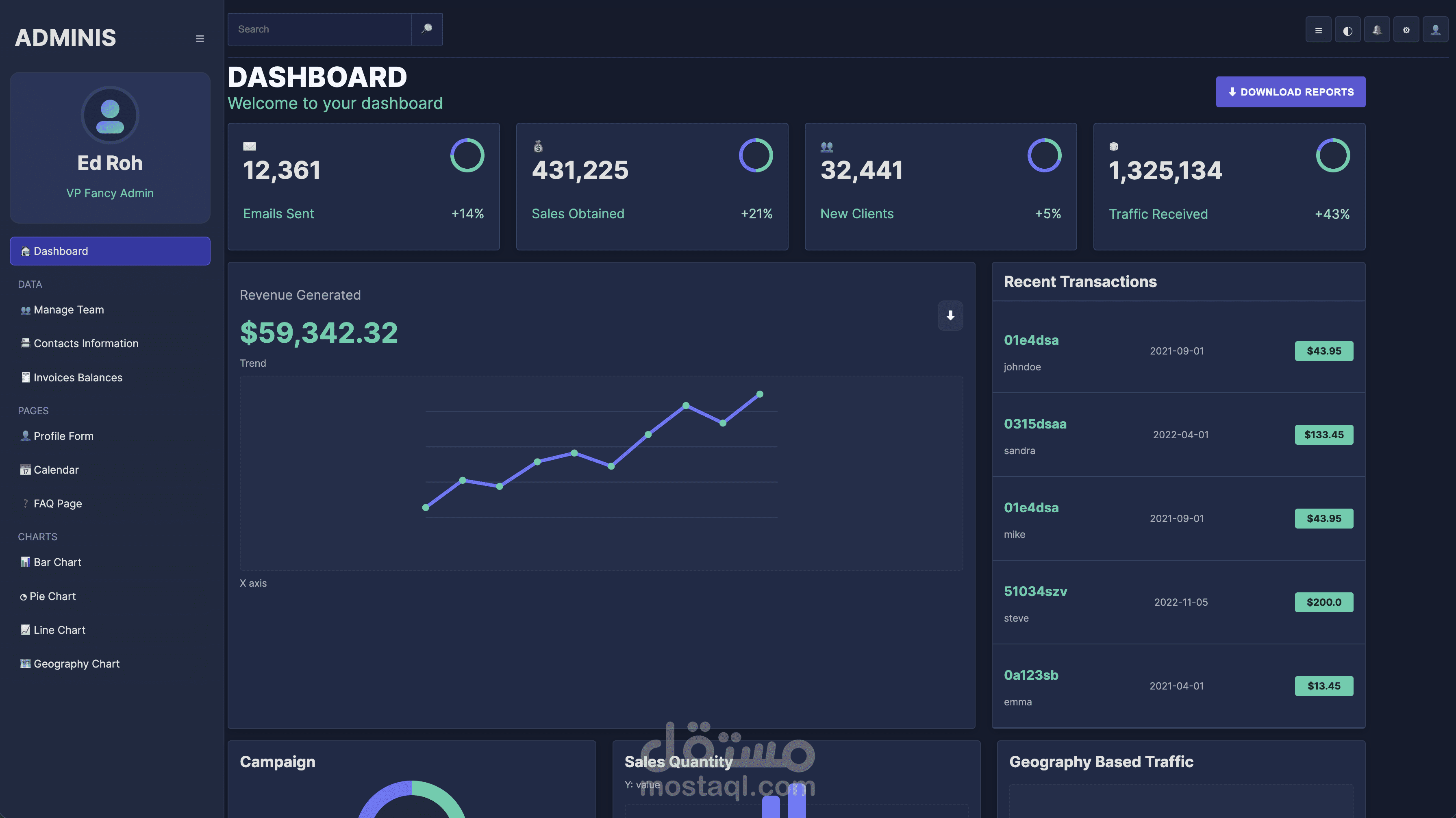Expand the DATA section in the sidebar

(29, 284)
